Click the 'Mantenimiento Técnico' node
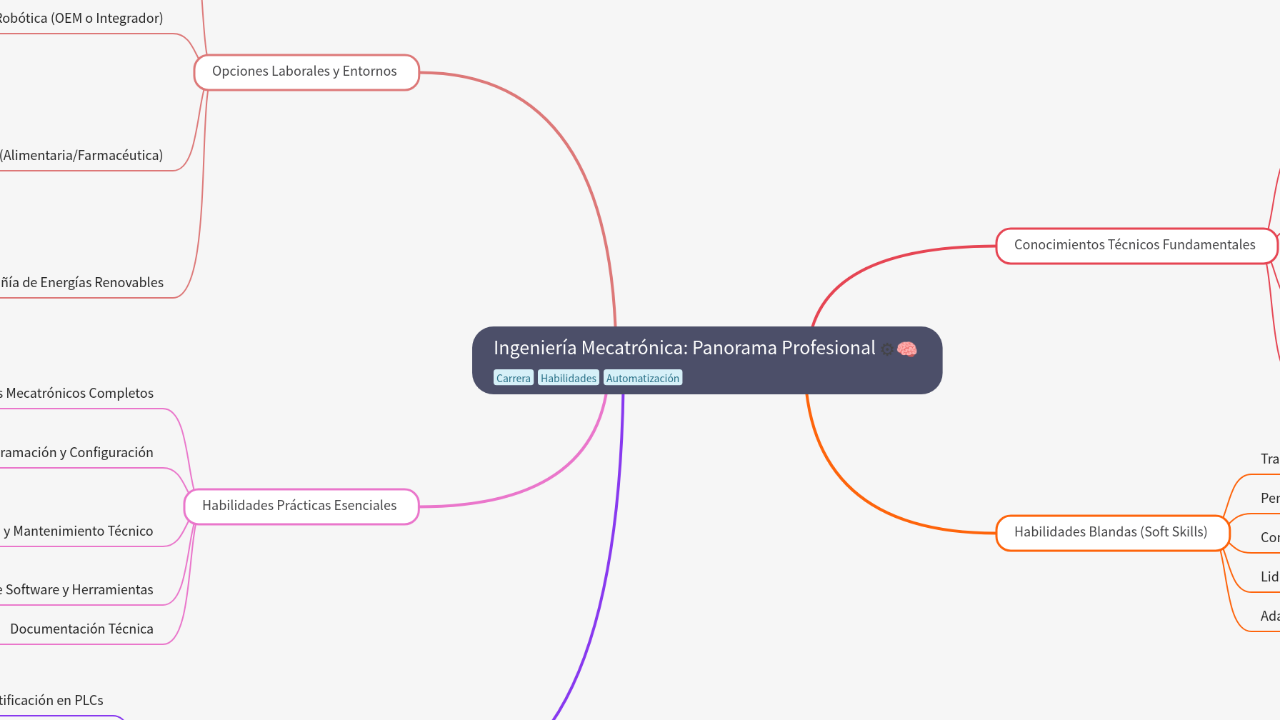Image resolution: width=1280 pixels, height=720 pixels. coord(80,531)
